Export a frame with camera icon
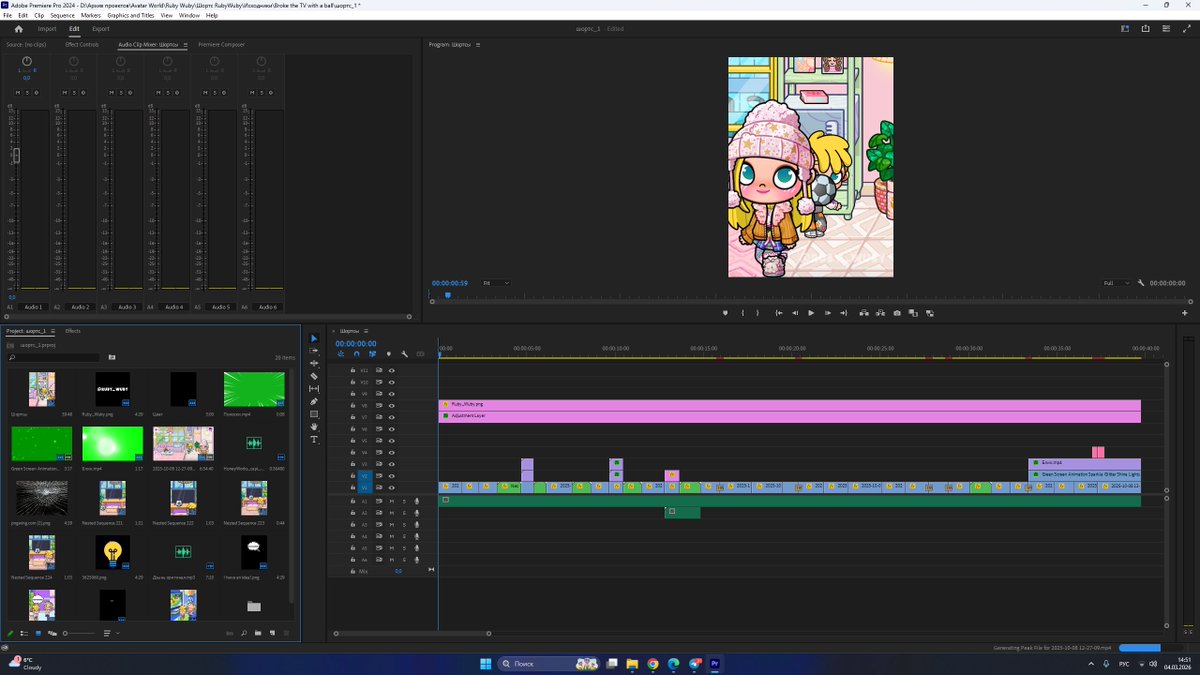The image size is (1200, 675). [897, 313]
